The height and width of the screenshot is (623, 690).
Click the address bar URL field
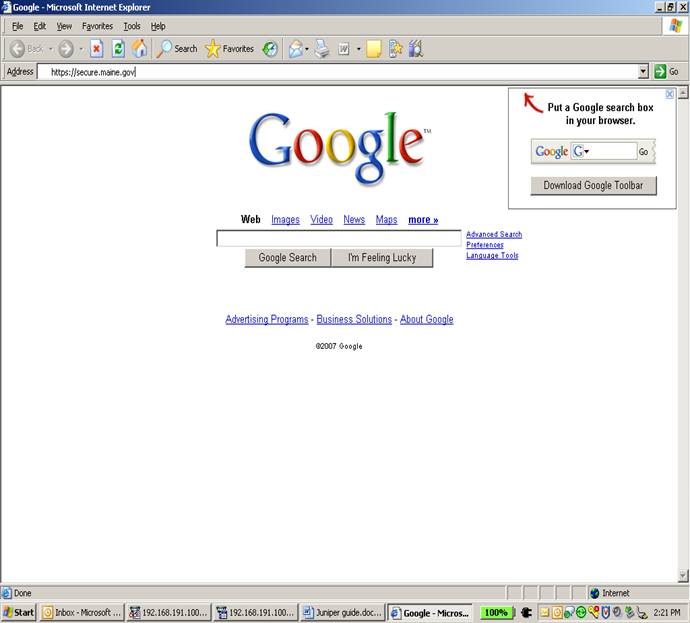338,72
